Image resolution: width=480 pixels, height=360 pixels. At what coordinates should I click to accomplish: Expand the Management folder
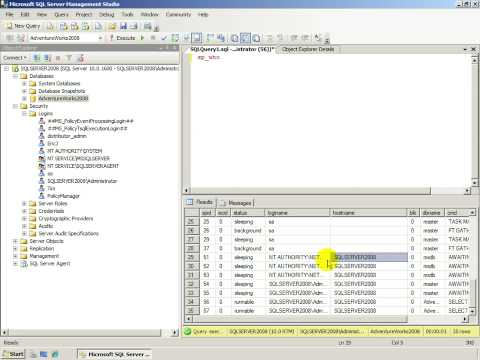15,256
